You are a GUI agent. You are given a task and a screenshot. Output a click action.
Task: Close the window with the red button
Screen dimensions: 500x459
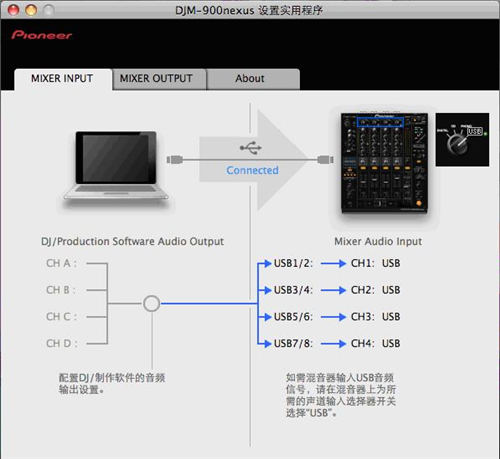click(14, 10)
